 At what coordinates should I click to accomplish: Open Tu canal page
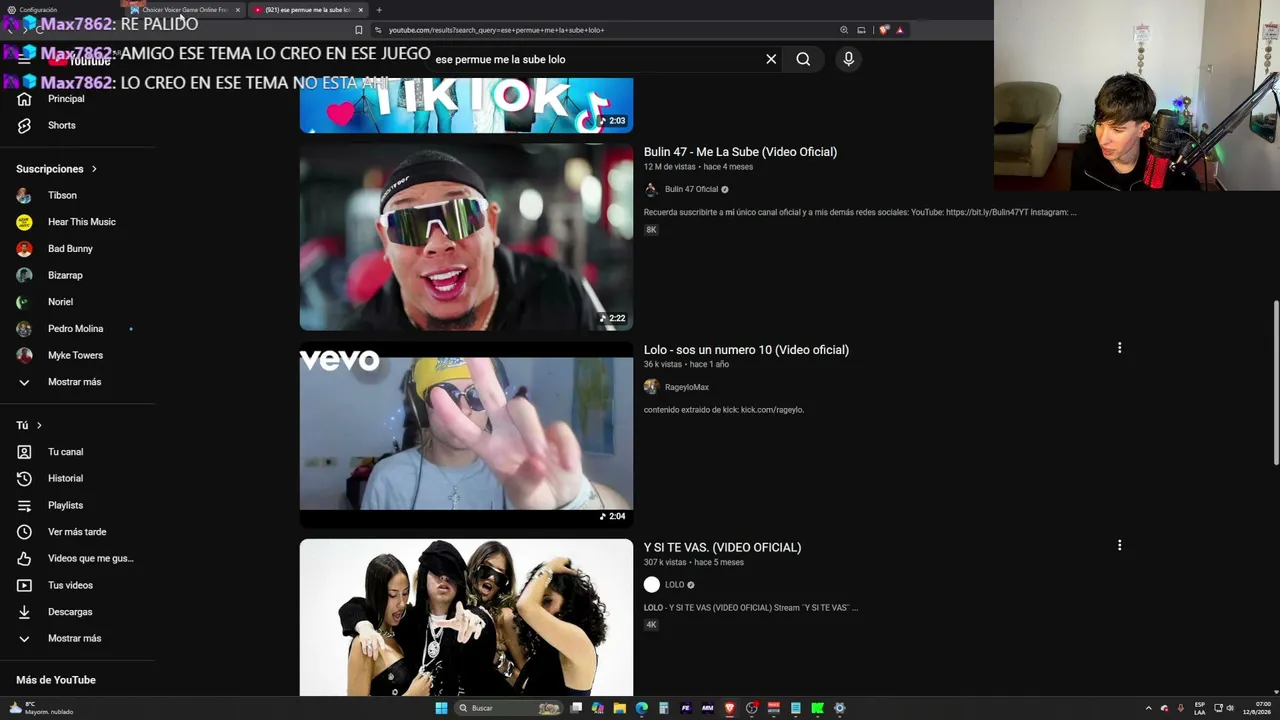coord(65,452)
